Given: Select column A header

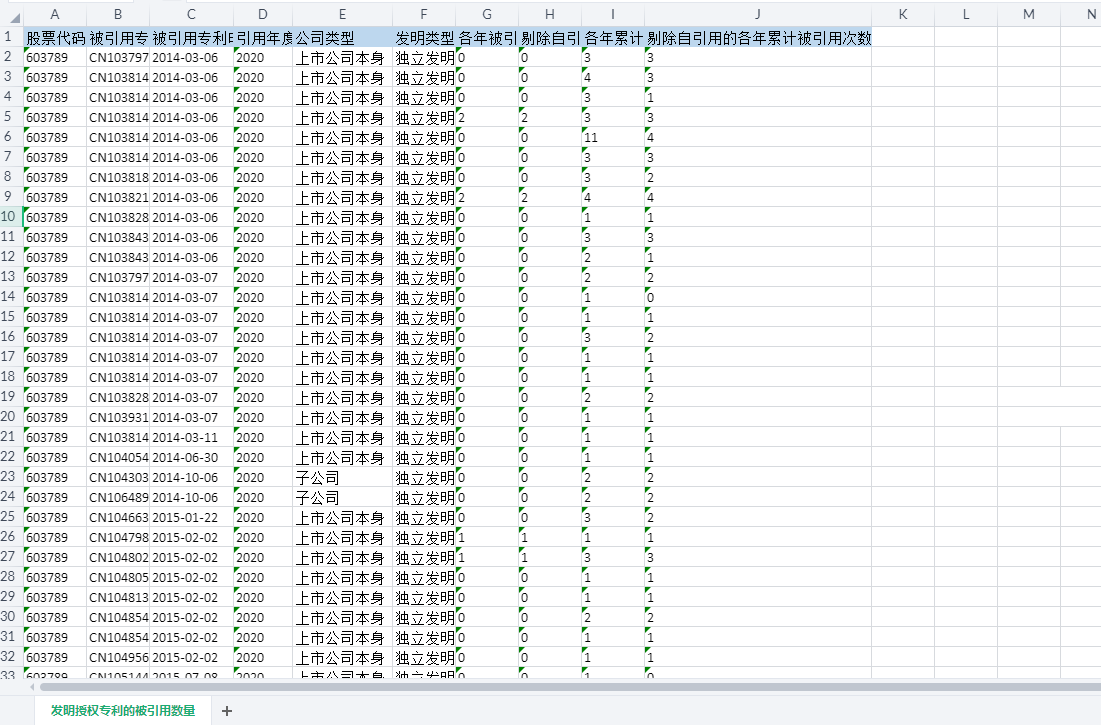Looking at the screenshot, I should click(54, 14).
